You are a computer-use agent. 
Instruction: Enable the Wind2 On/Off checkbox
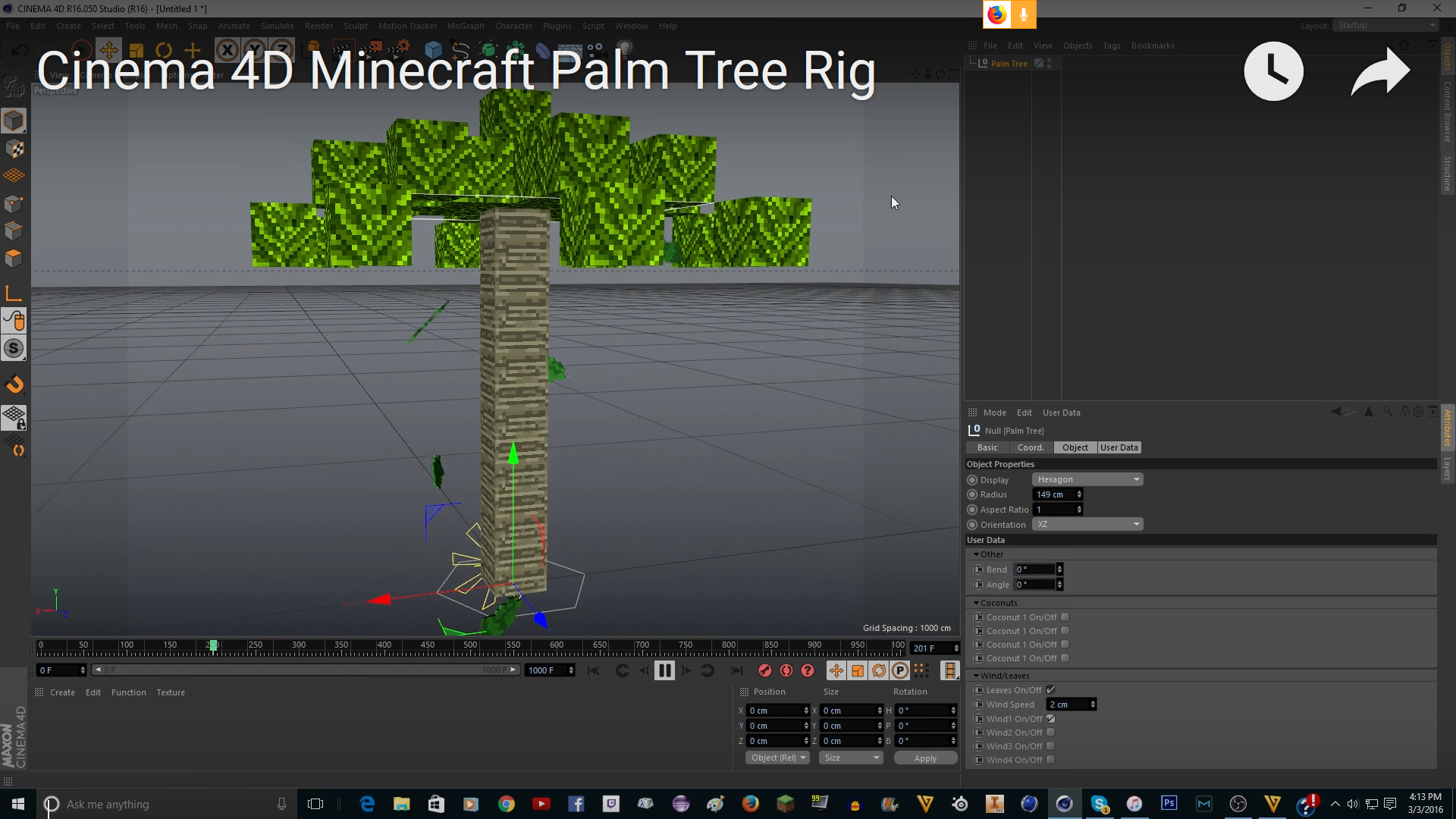(x=1050, y=733)
